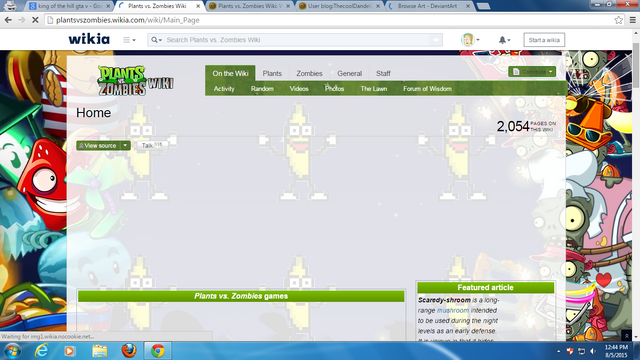Click the notifications bell icon
Viewport: 640px width, 360px height.
pyautogui.click(x=504, y=40)
